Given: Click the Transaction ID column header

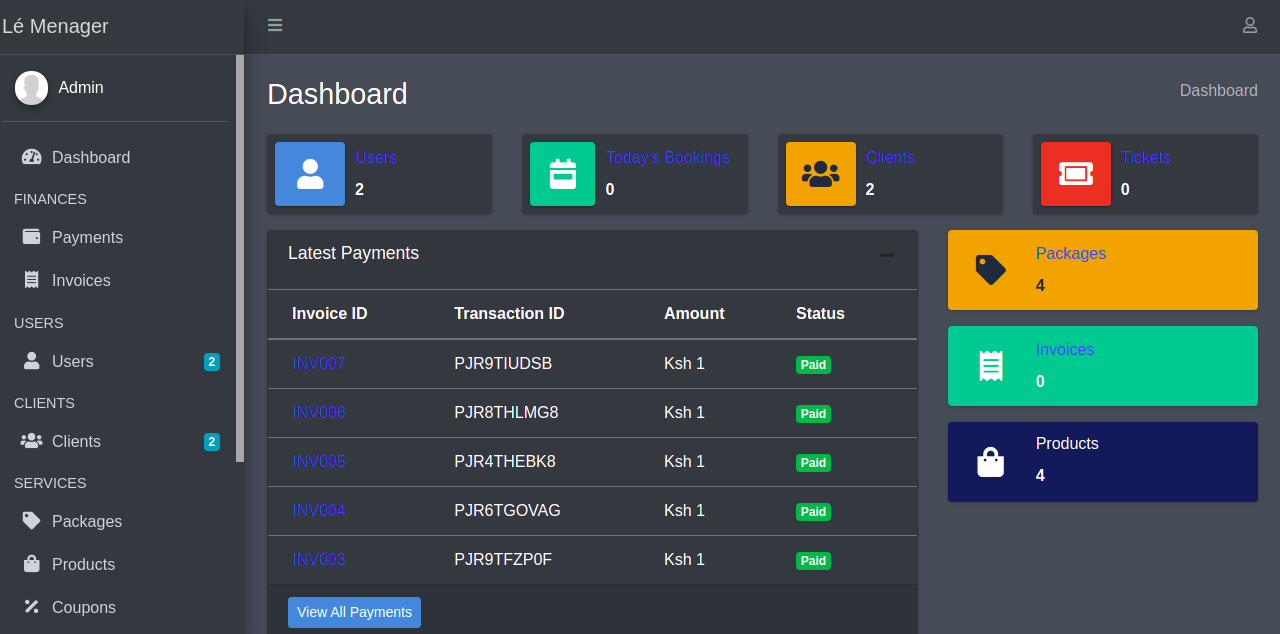Looking at the screenshot, I should pos(509,313).
